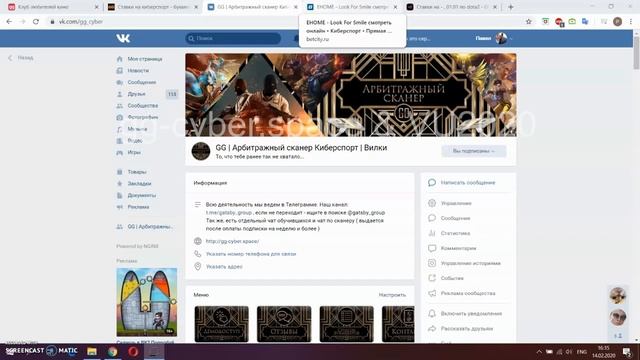
Task: Click the community avatar next to group title
Action: pyautogui.click(x=201, y=151)
